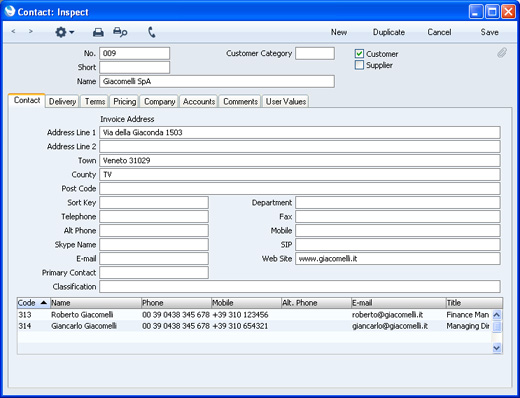Click the Department field
The height and width of the screenshot is (398, 520).
(x=398, y=202)
